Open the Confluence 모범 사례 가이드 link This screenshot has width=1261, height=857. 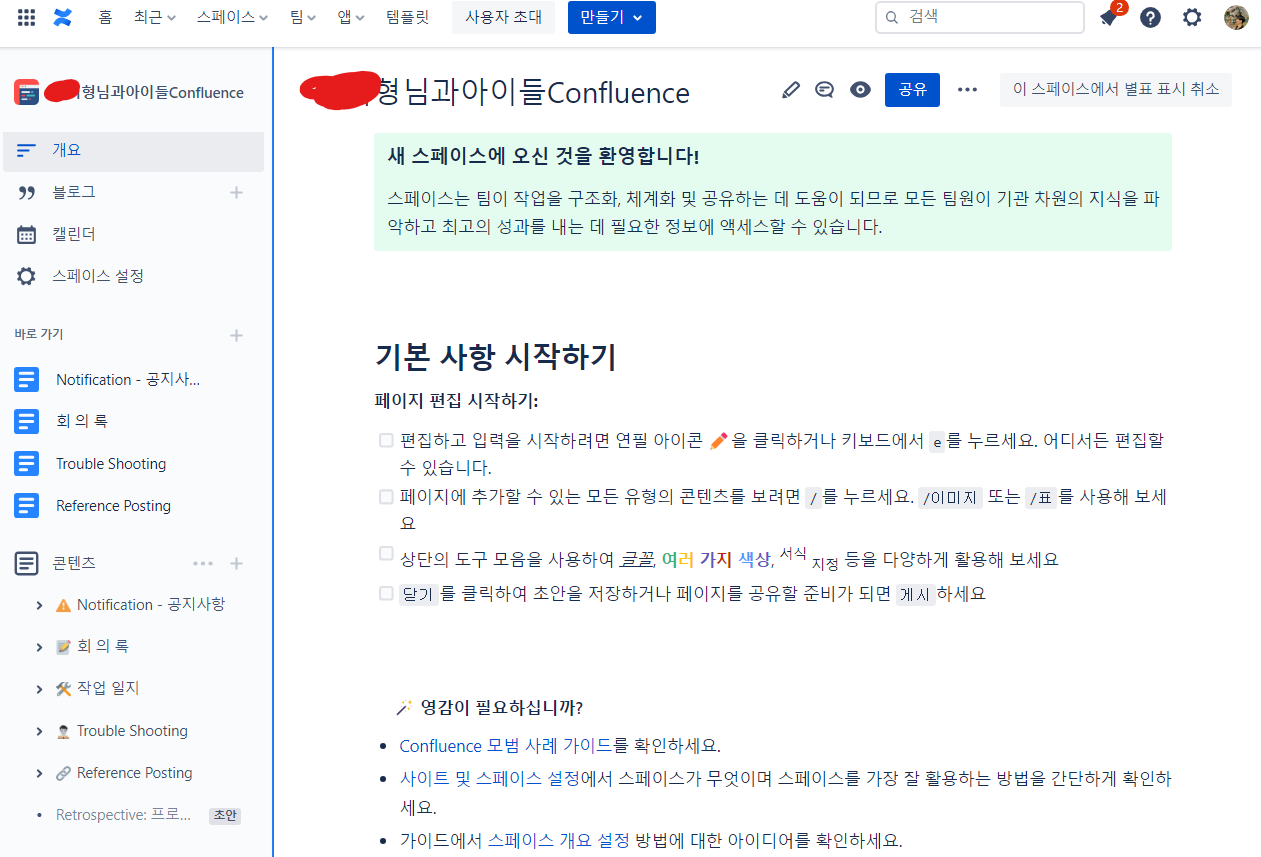[x=506, y=746]
